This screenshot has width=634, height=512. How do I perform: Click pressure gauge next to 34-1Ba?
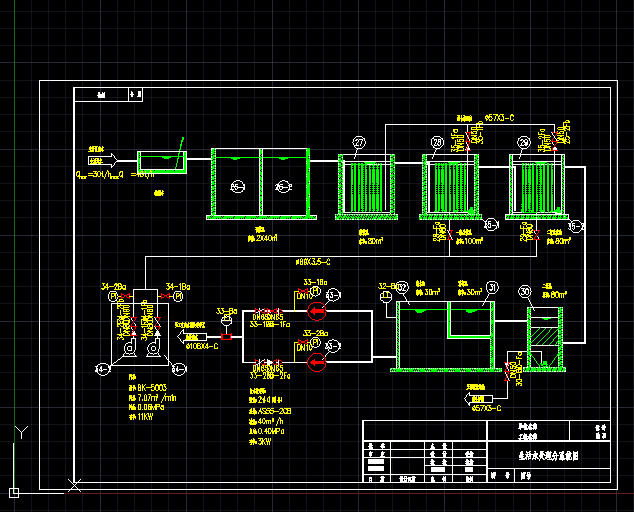pos(178,296)
